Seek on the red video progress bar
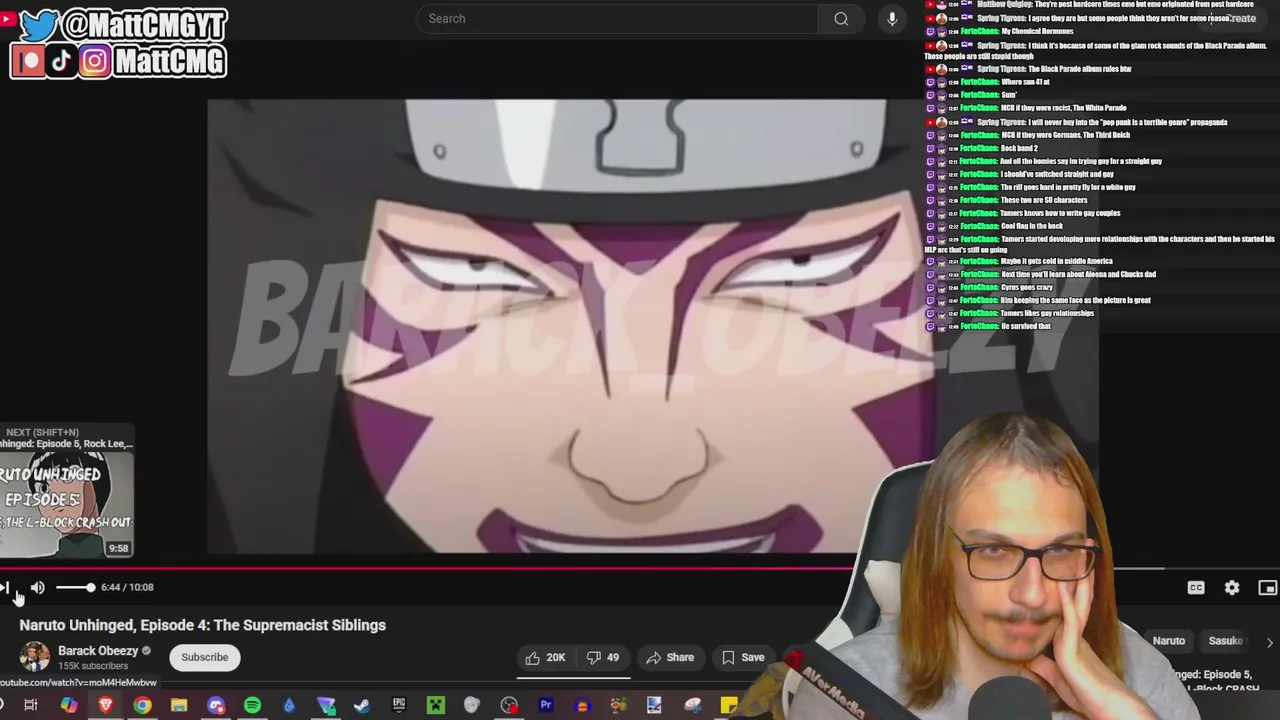This screenshot has width=1280, height=720. click(x=427, y=568)
